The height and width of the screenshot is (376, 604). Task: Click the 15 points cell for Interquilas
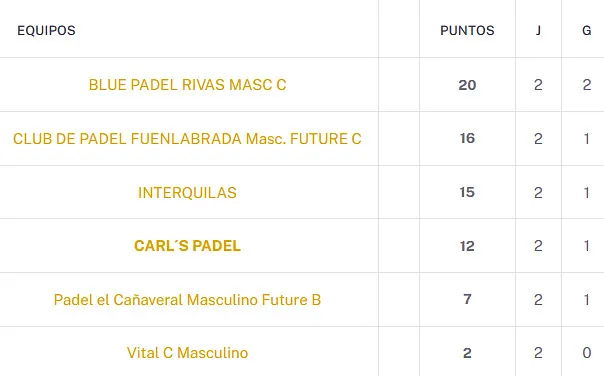(467, 193)
